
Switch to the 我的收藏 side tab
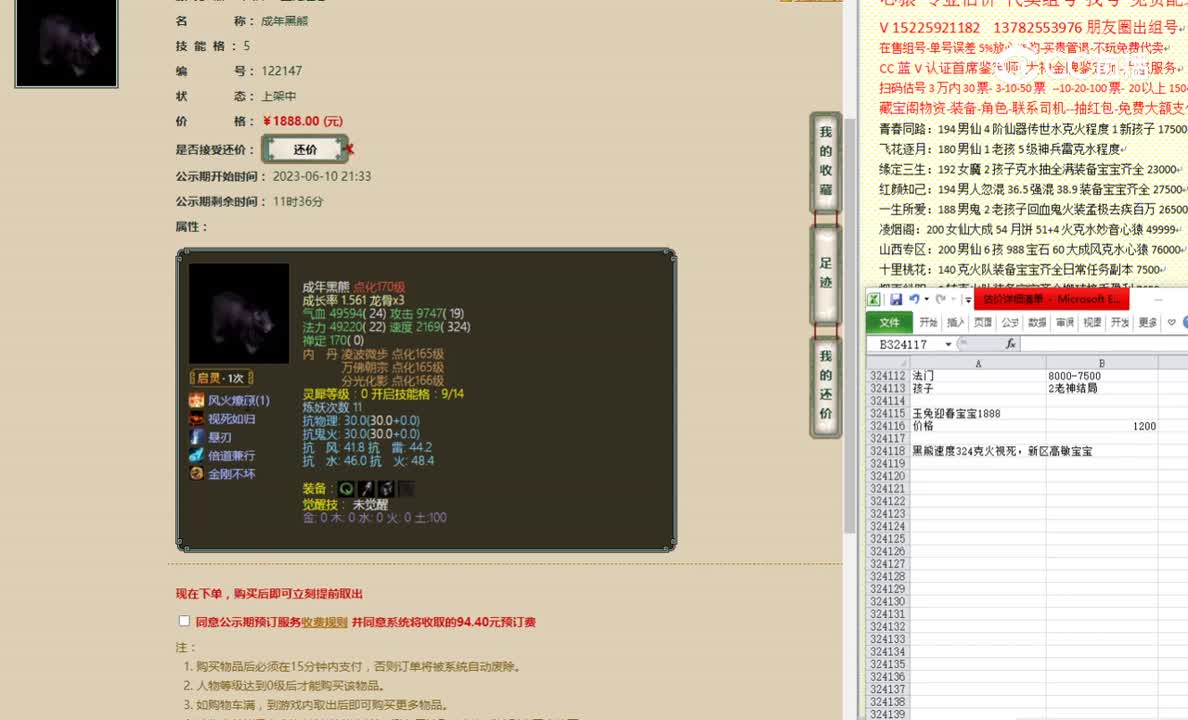824,160
